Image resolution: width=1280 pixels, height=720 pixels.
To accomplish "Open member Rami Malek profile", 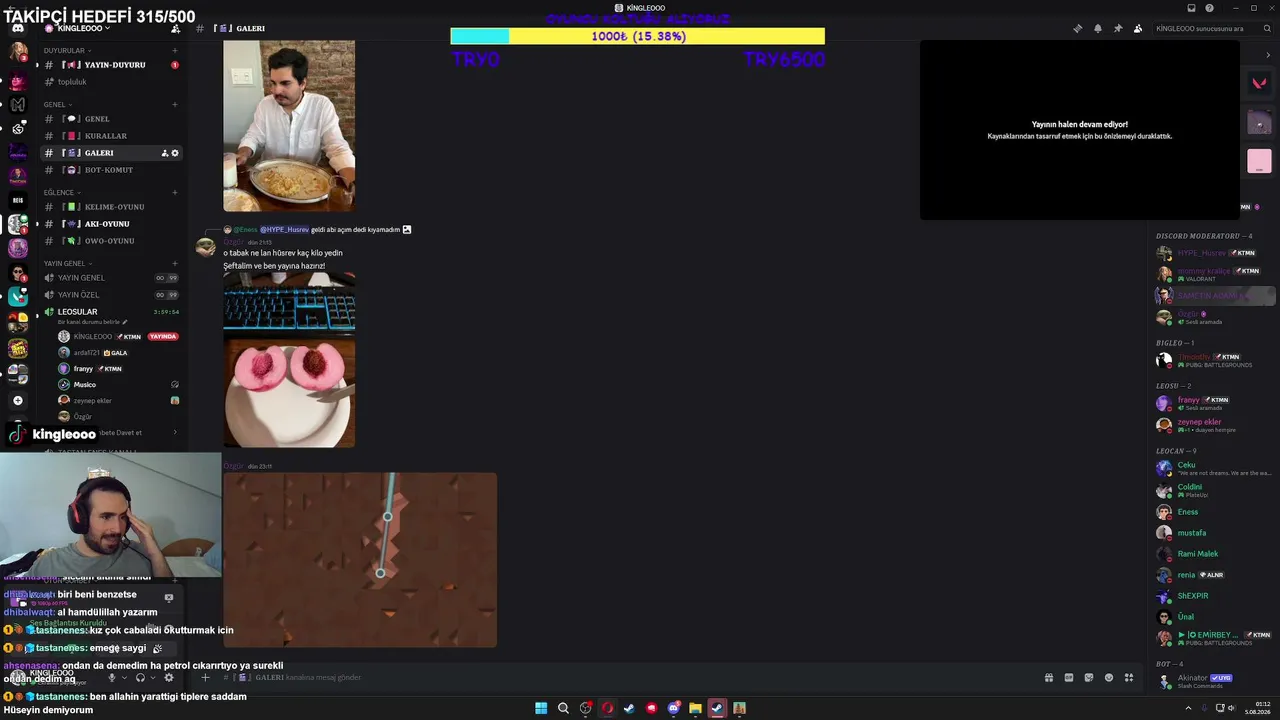I will click(x=1216, y=554).
